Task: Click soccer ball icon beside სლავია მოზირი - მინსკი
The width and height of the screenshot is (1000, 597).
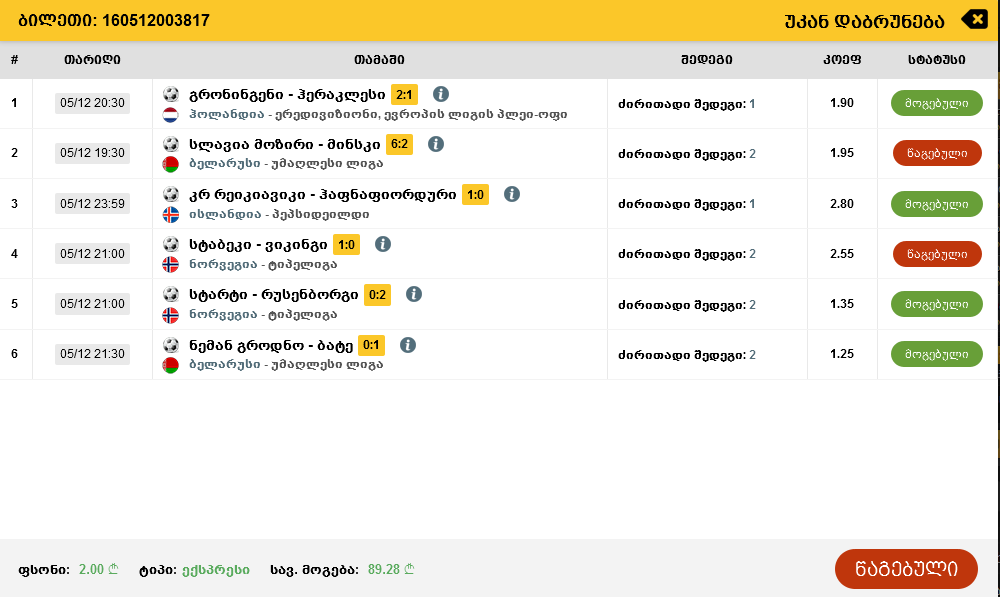Action: [x=171, y=144]
